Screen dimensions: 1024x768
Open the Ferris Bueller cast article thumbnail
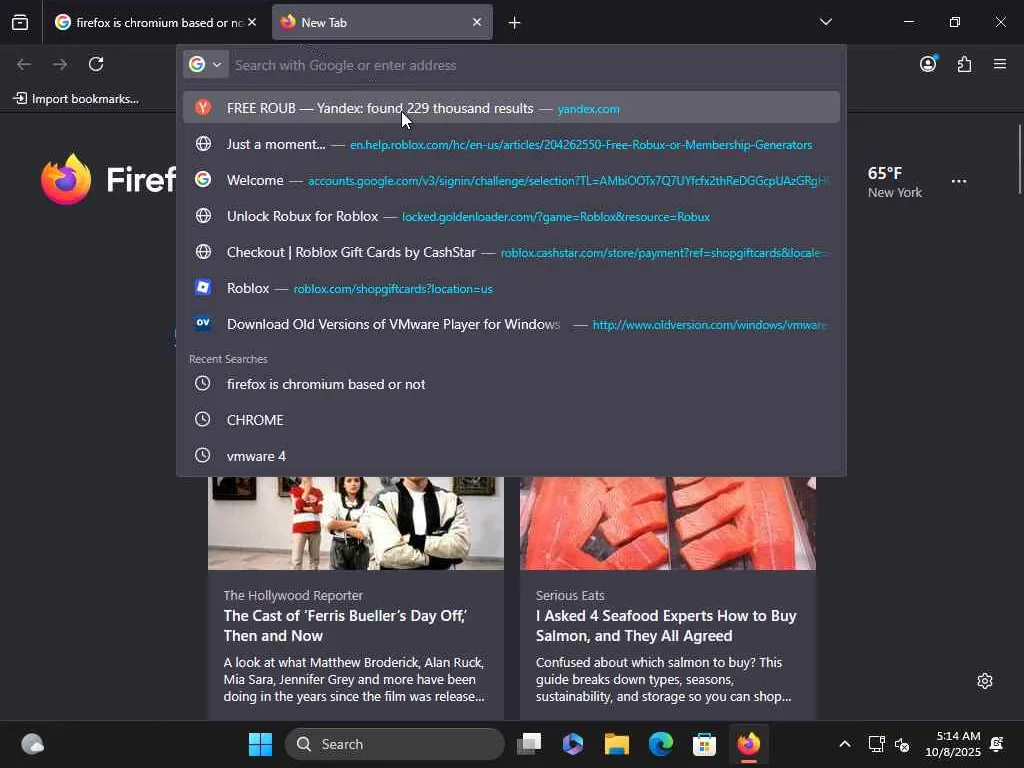point(356,523)
